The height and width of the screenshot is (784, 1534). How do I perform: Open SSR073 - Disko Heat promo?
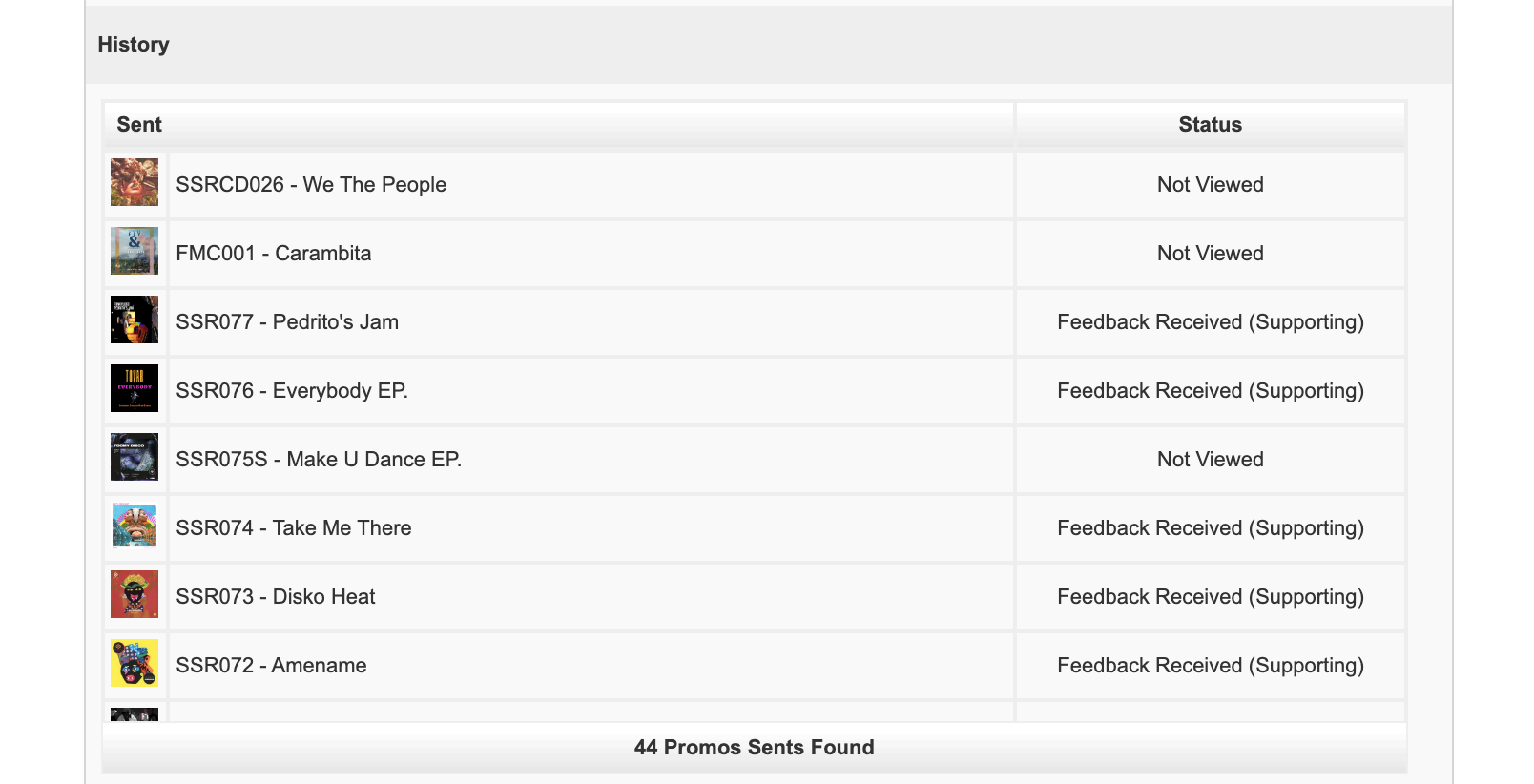[276, 597]
